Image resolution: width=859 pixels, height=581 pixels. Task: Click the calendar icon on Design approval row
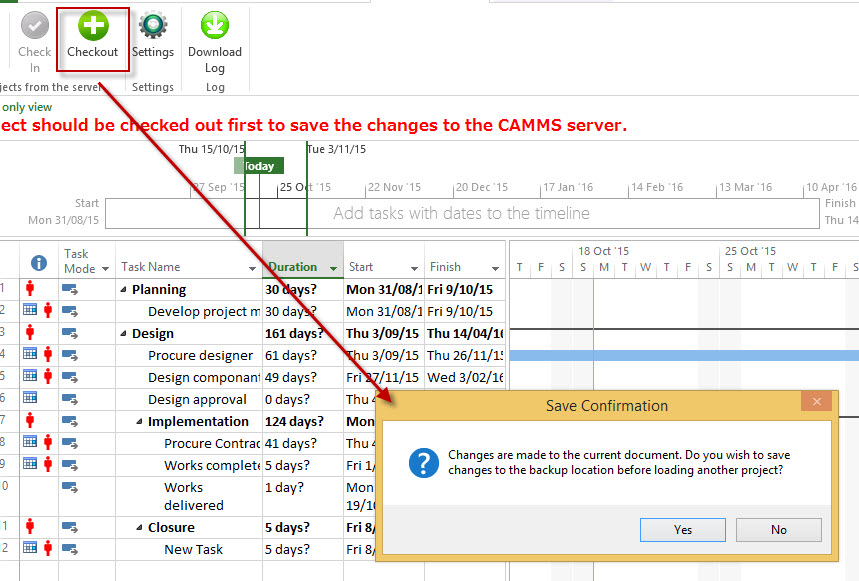coord(30,399)
